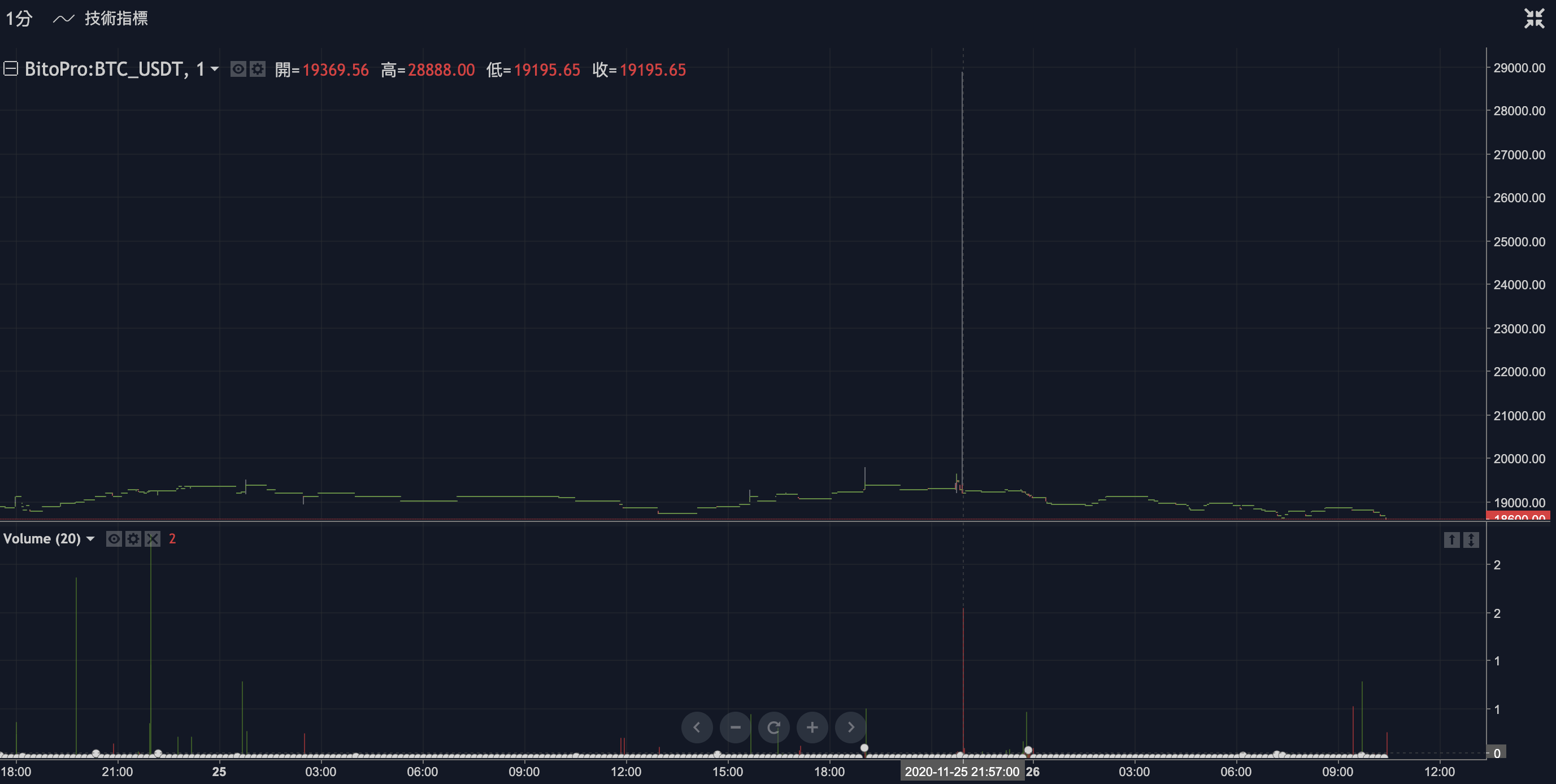Open the Volume indicator settings gear
Screen dimensions: 1556x784
click(x=133, y=539)
